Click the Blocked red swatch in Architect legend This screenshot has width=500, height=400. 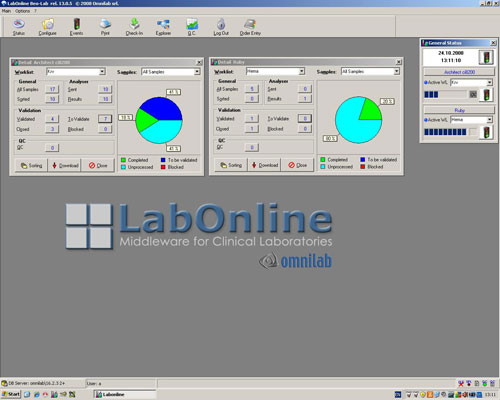(163, 167)
